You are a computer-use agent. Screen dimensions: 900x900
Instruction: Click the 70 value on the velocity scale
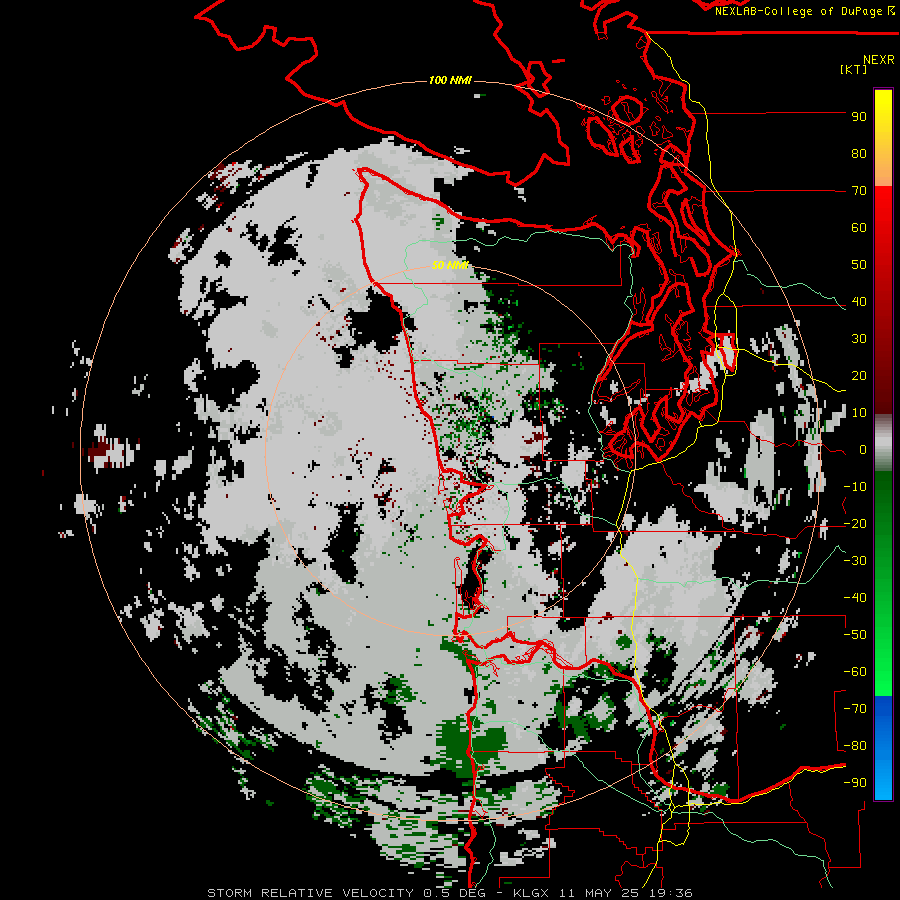[x=859, y=191]
